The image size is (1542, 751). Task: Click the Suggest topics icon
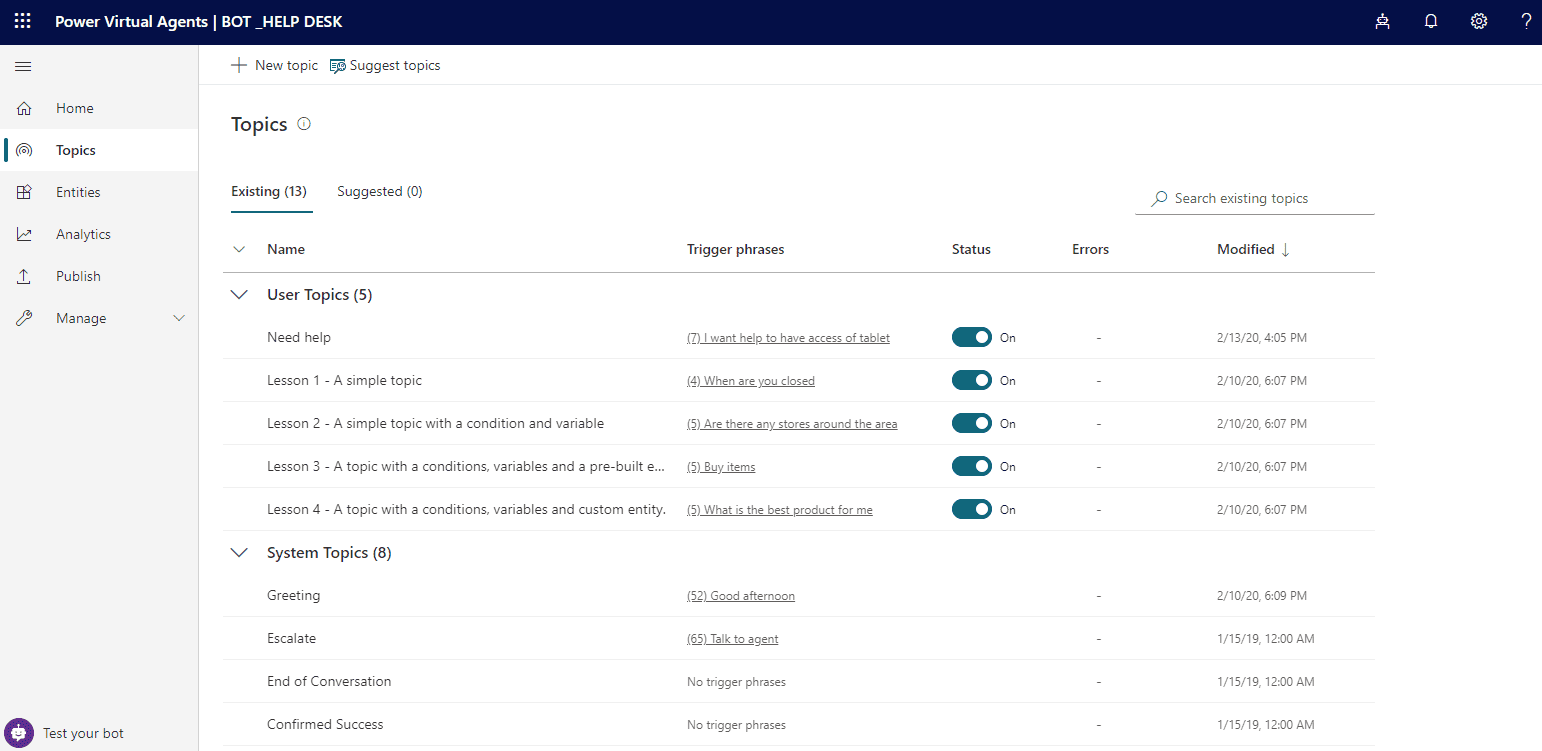[337, 65]
